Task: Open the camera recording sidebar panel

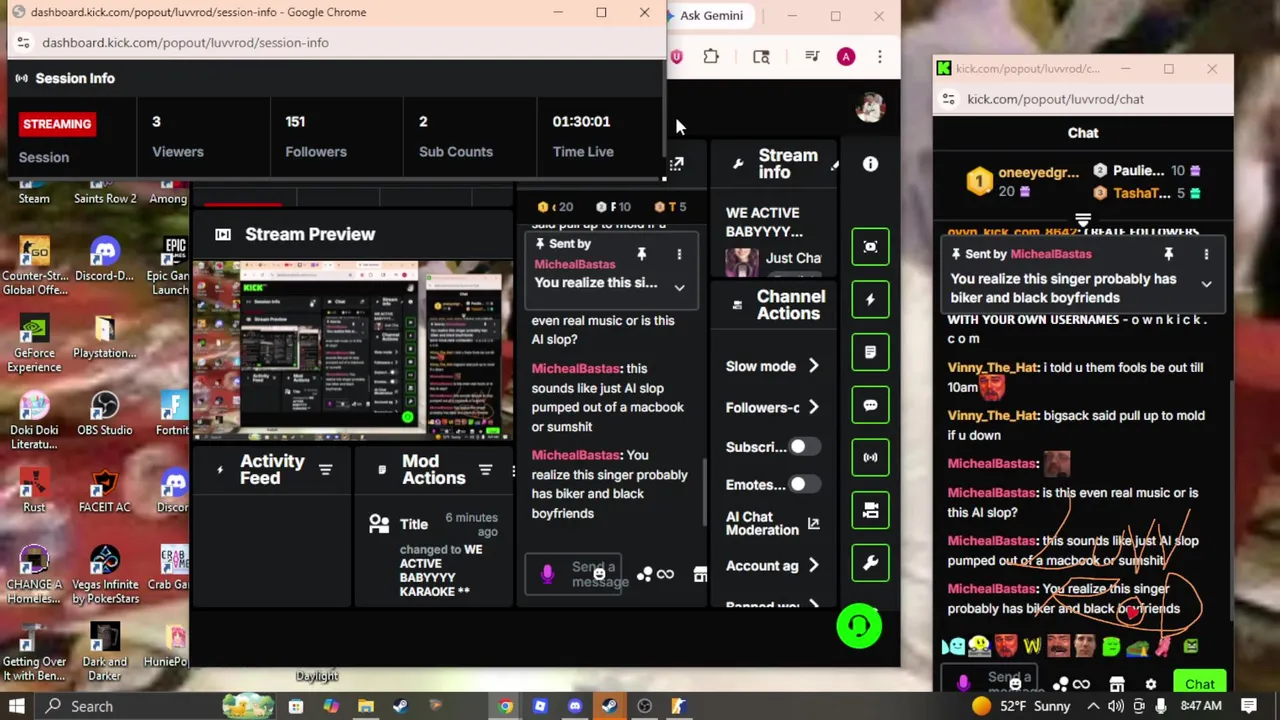Action: (x=870, y=510)
